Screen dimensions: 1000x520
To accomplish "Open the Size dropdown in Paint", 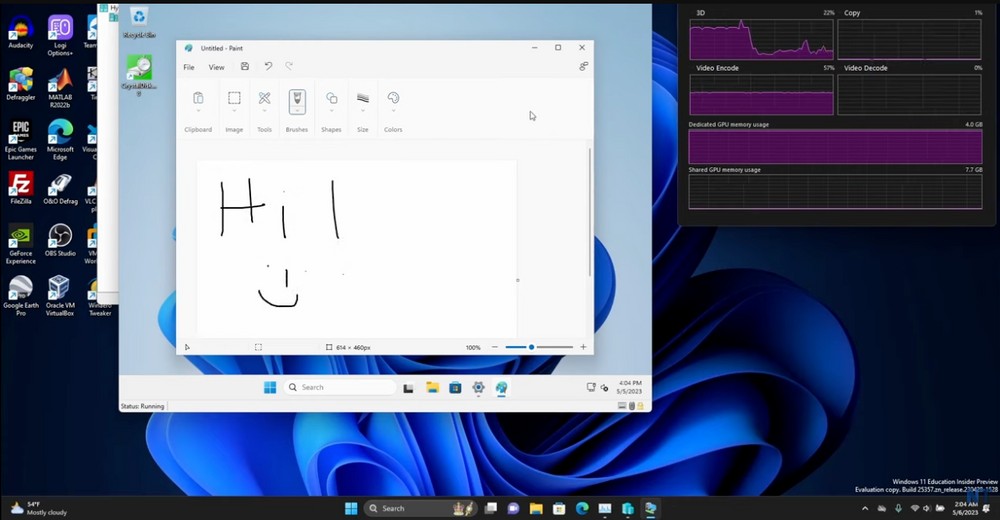I will point(362,110).
